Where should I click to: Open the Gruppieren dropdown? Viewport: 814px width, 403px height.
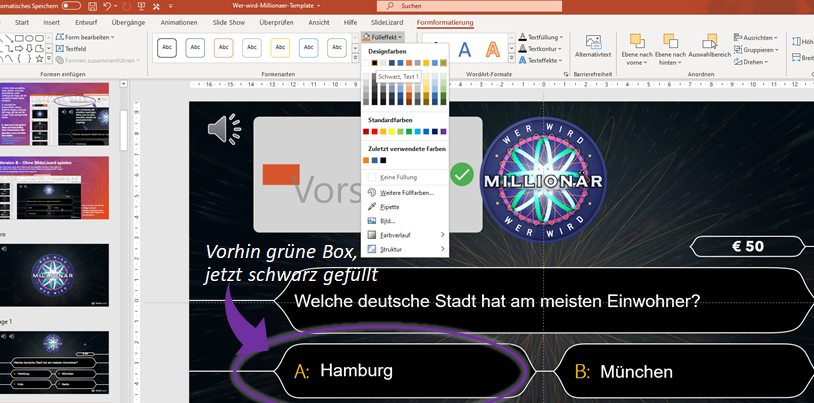click(x=756, y=50)
